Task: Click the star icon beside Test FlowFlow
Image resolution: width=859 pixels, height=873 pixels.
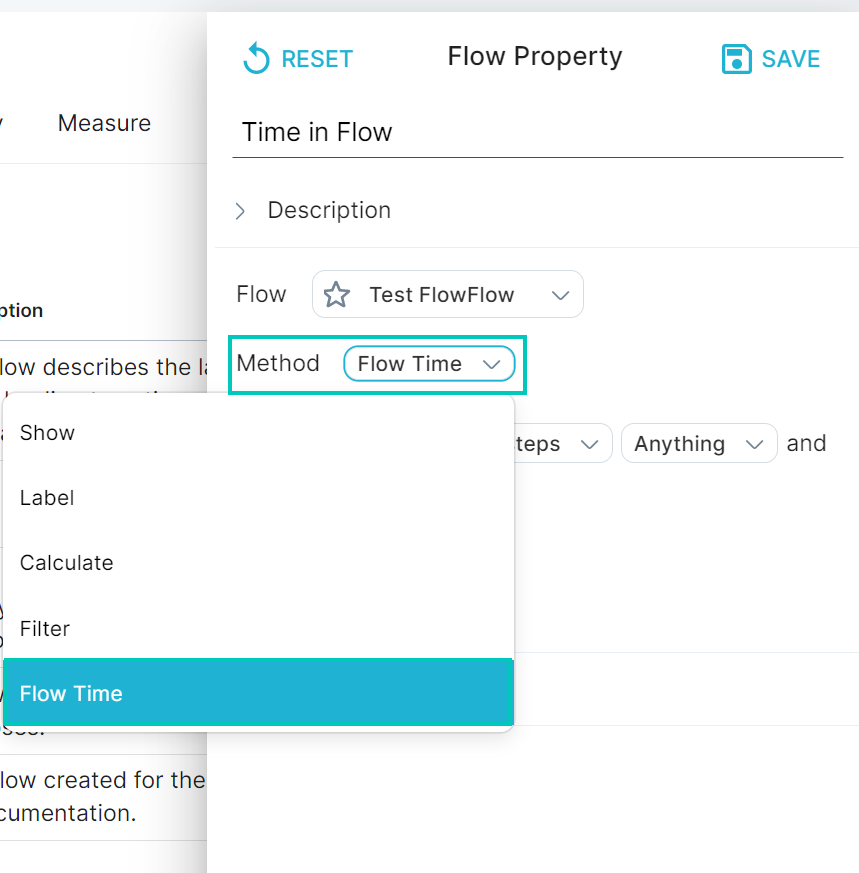Action: (336, 294)
